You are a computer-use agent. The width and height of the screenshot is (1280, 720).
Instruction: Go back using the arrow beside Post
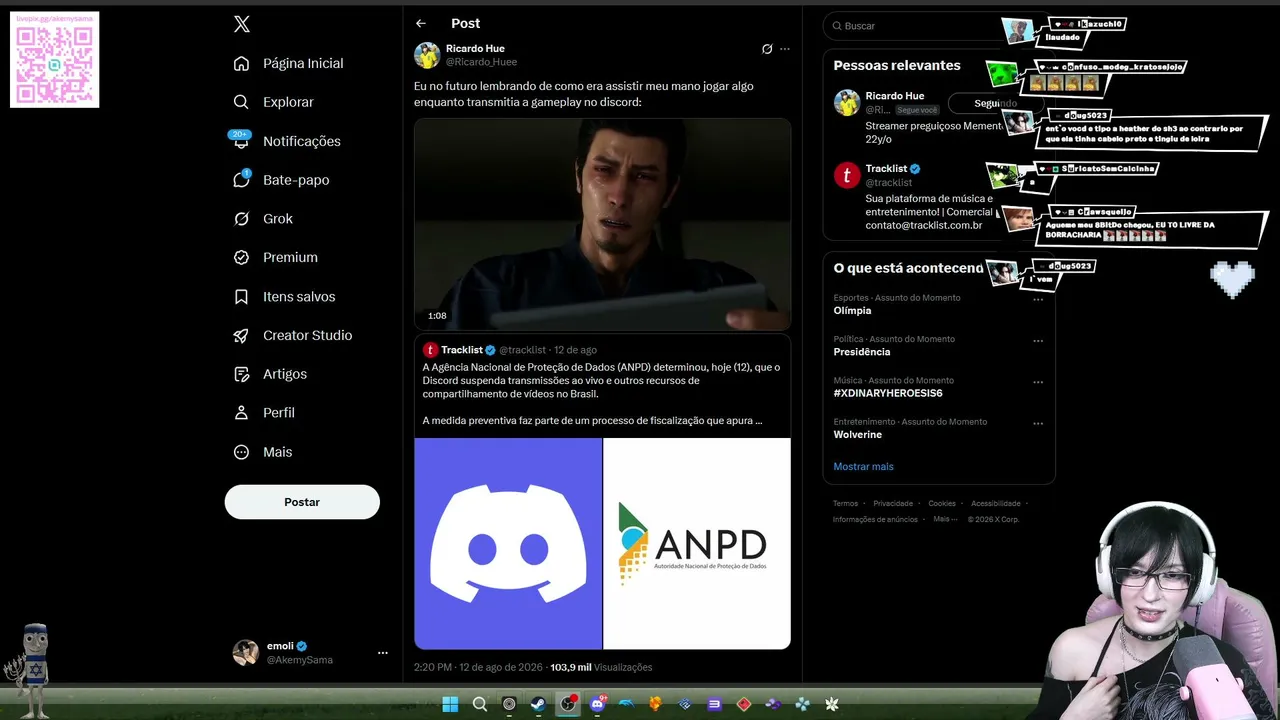click(421, 23)
